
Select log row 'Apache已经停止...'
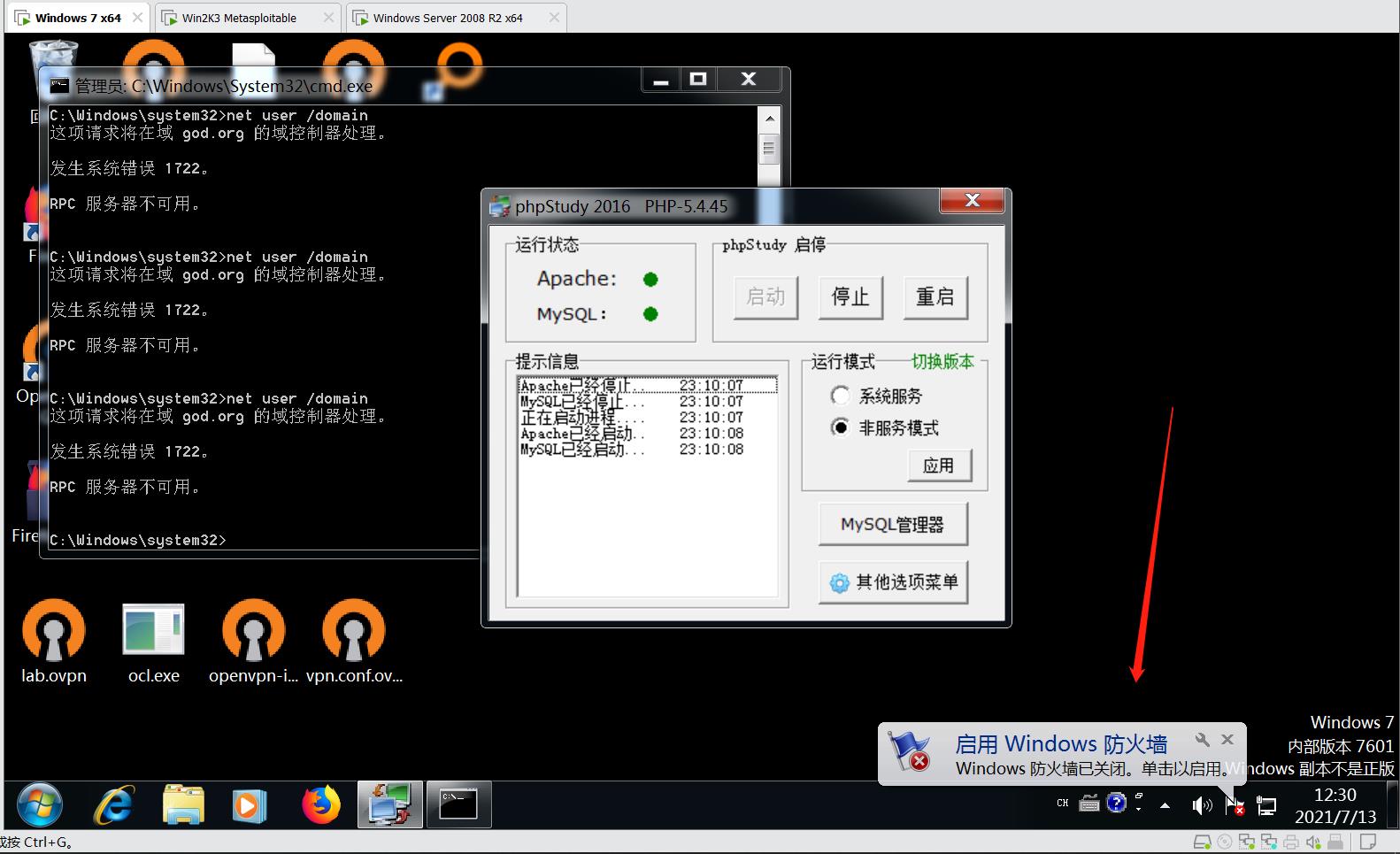(648, 385)
